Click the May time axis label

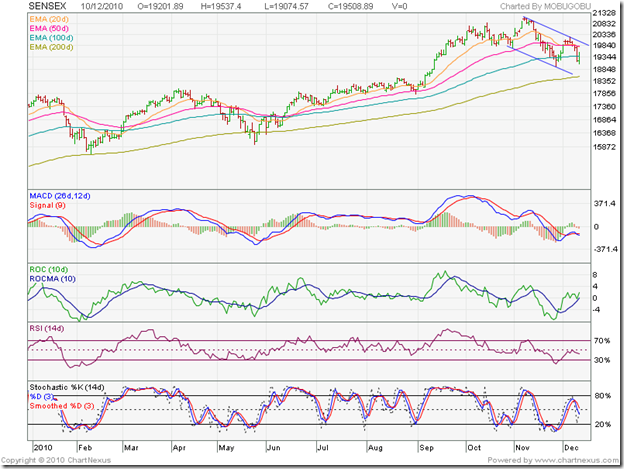(x=226, y=448)
